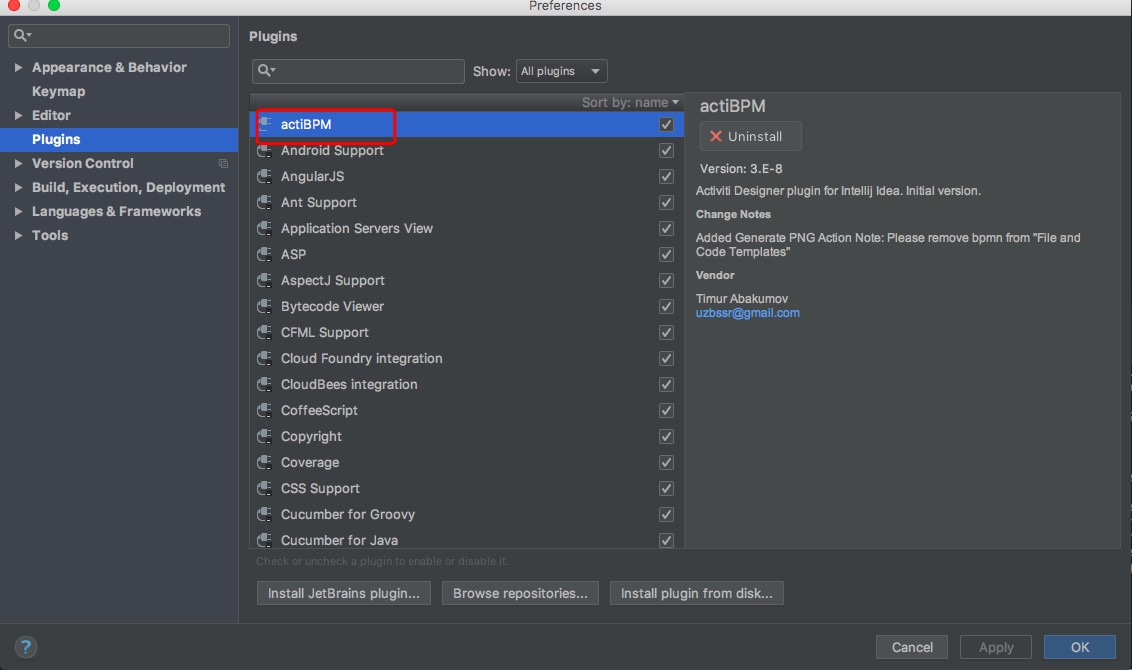Click Browse repositories button
The width and height of the screenshot is (1132, 670).
pos(520,593)
